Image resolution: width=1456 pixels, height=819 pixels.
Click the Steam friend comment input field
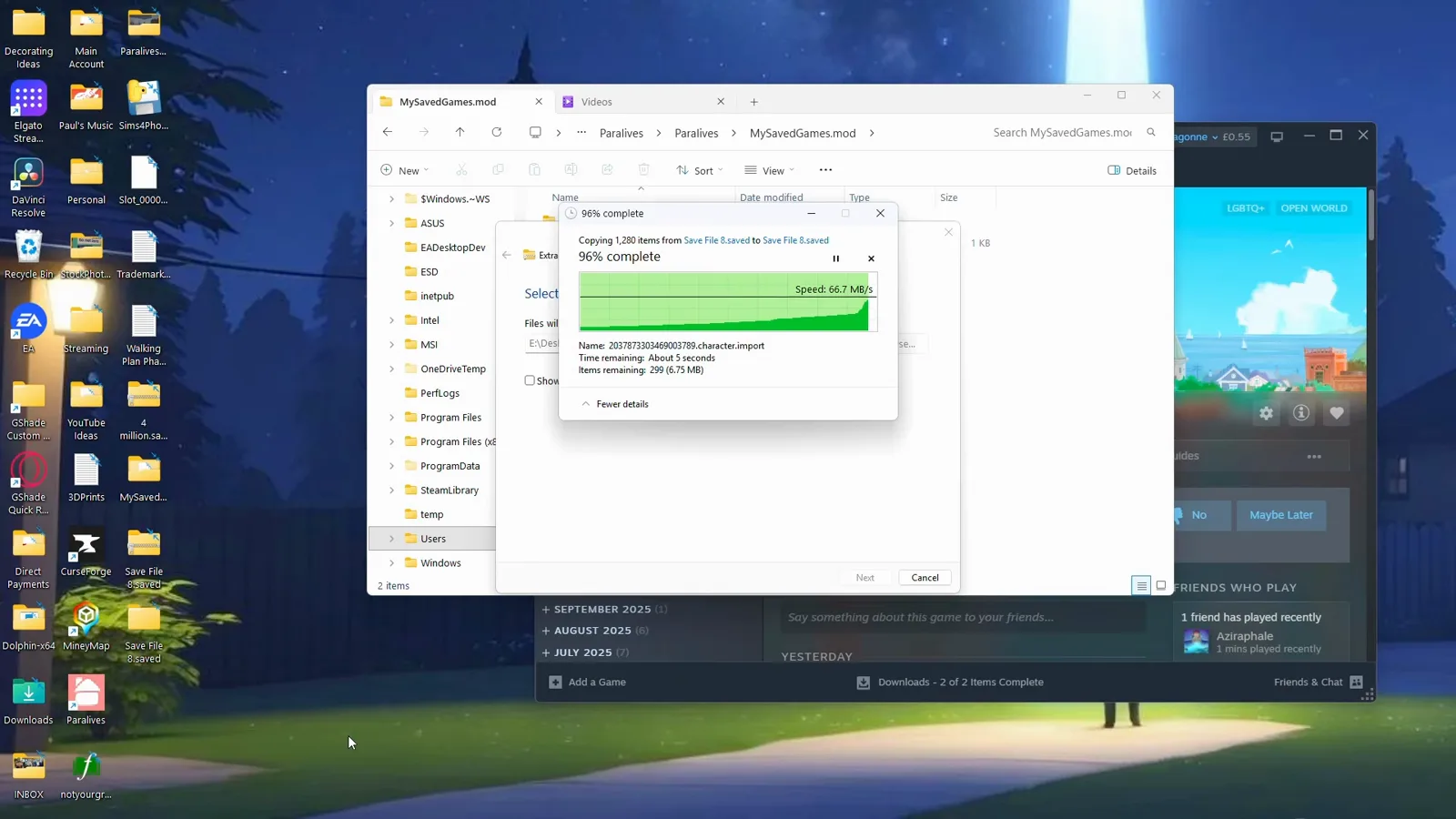click(x=963, y=617)
